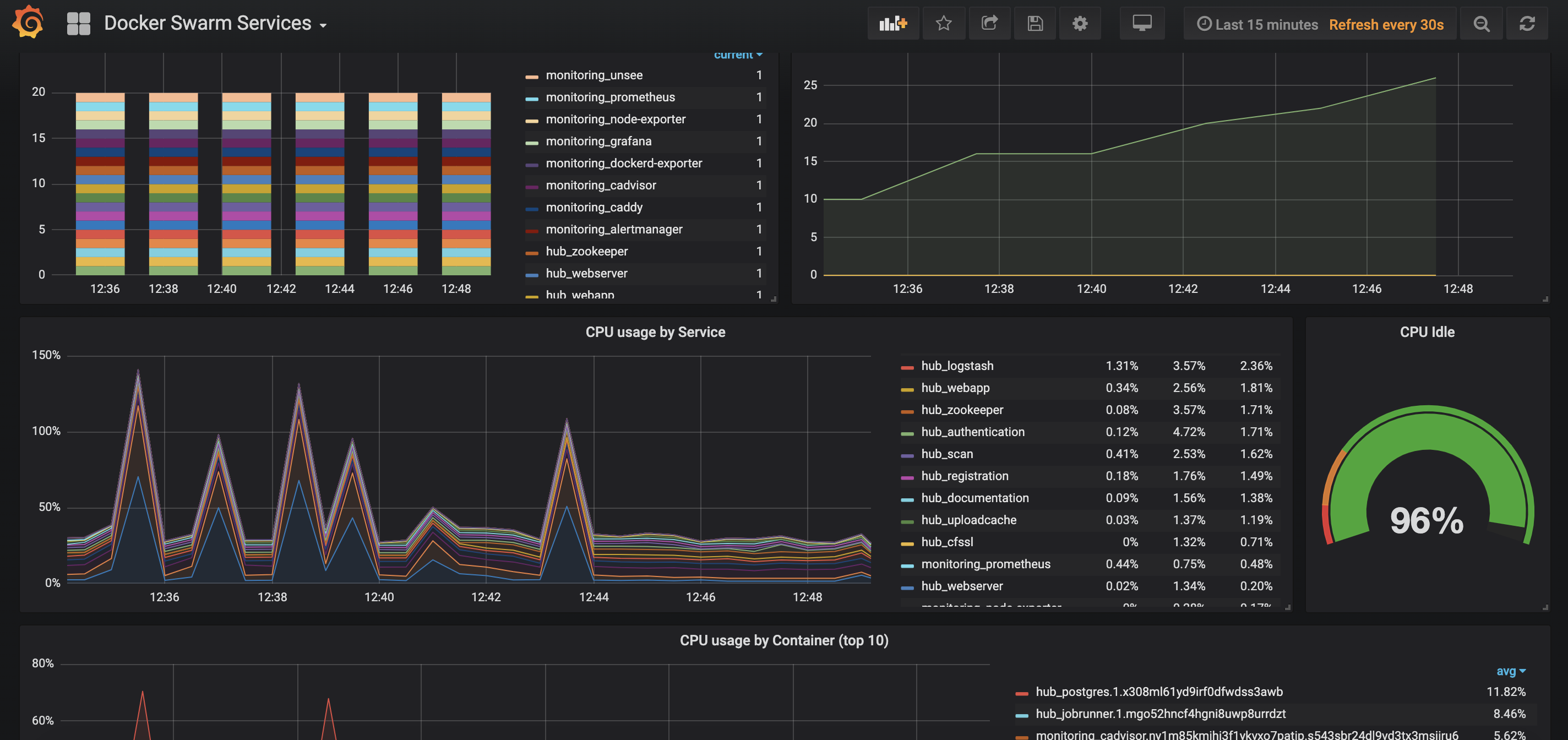Click the Grafana logo
This screenshot has height=740, width=1568.
(28, 23)
